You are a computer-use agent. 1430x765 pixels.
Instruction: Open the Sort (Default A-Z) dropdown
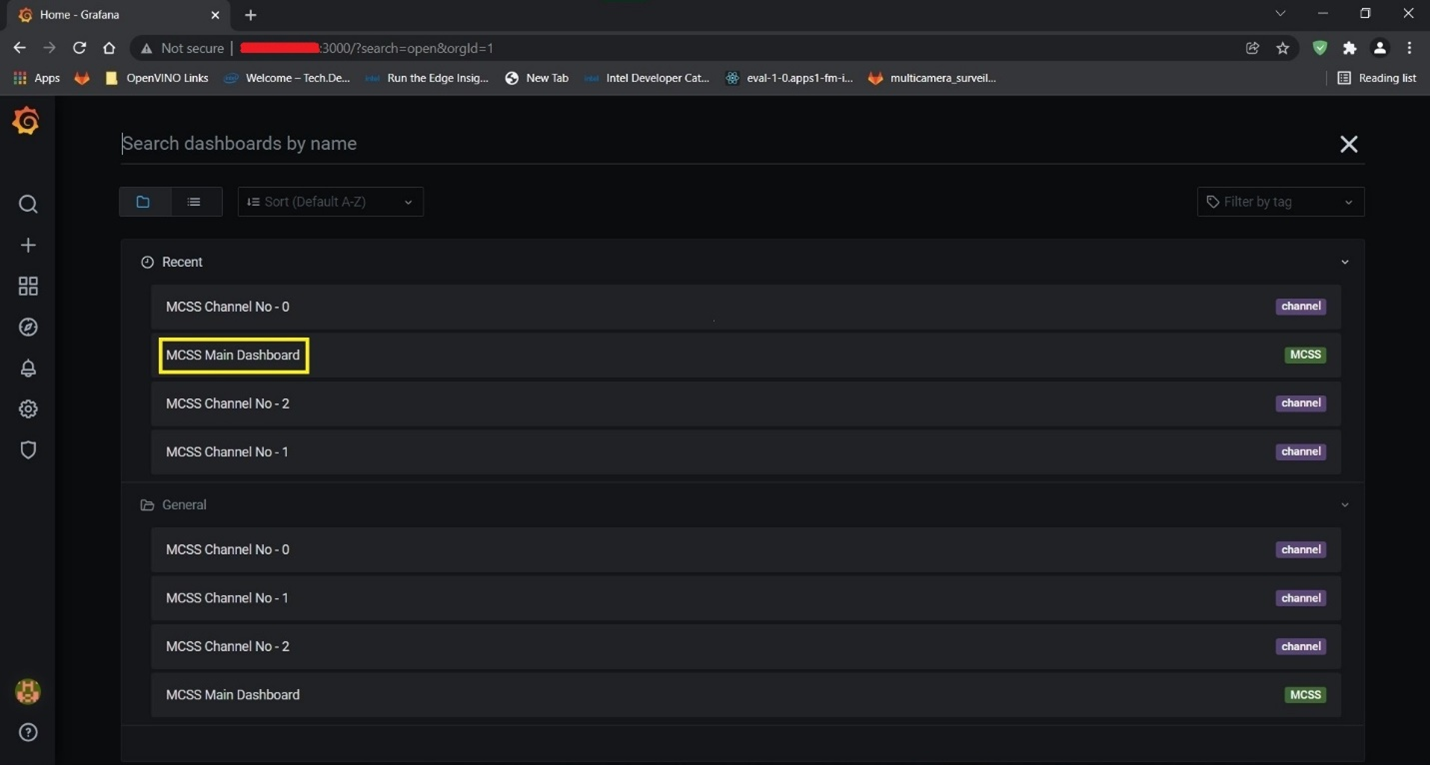tap(330, 202)
